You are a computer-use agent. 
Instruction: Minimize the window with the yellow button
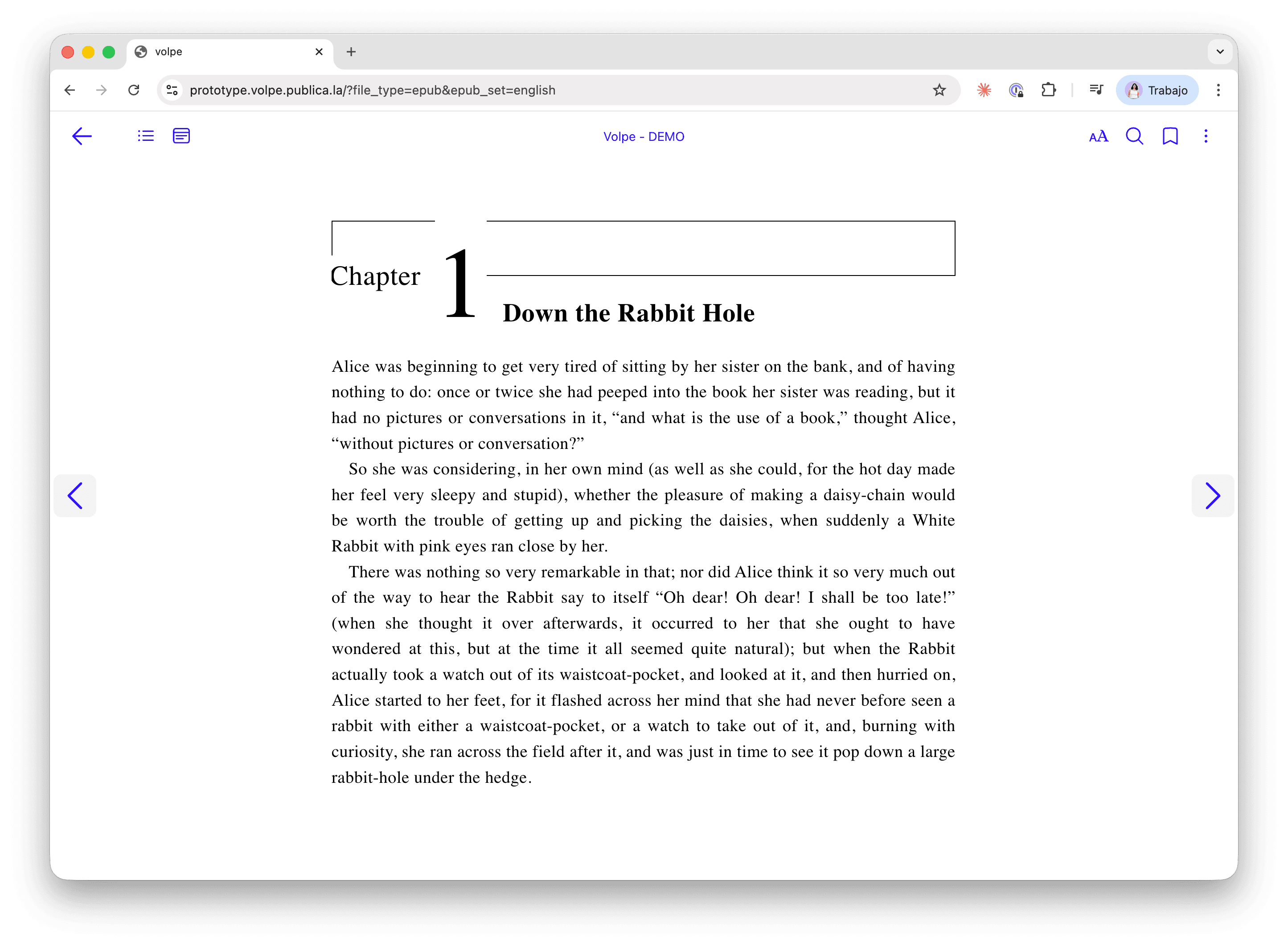[x=88, y=52]
